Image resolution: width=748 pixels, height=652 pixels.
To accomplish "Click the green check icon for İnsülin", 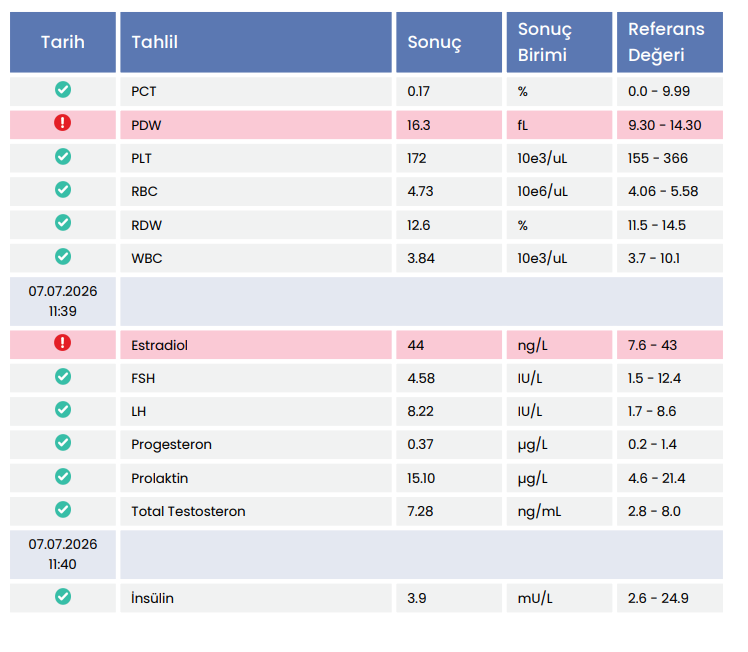I will coord(62,597).
